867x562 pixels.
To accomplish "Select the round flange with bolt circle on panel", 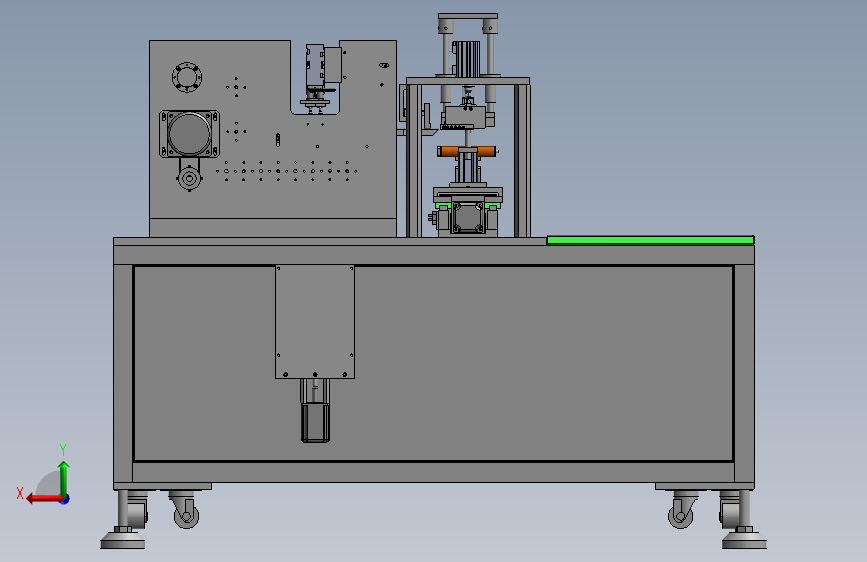I will 187,77.
